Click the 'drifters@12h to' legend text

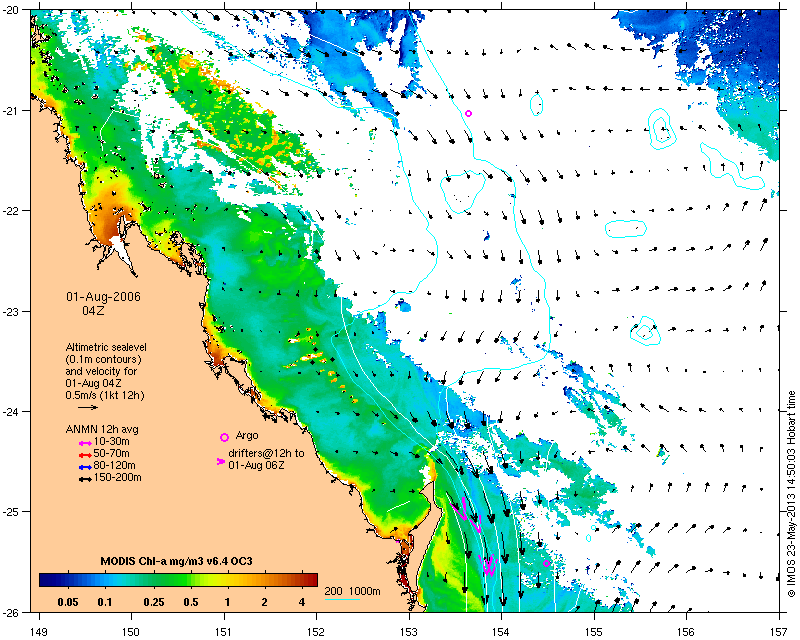[266, 453]
